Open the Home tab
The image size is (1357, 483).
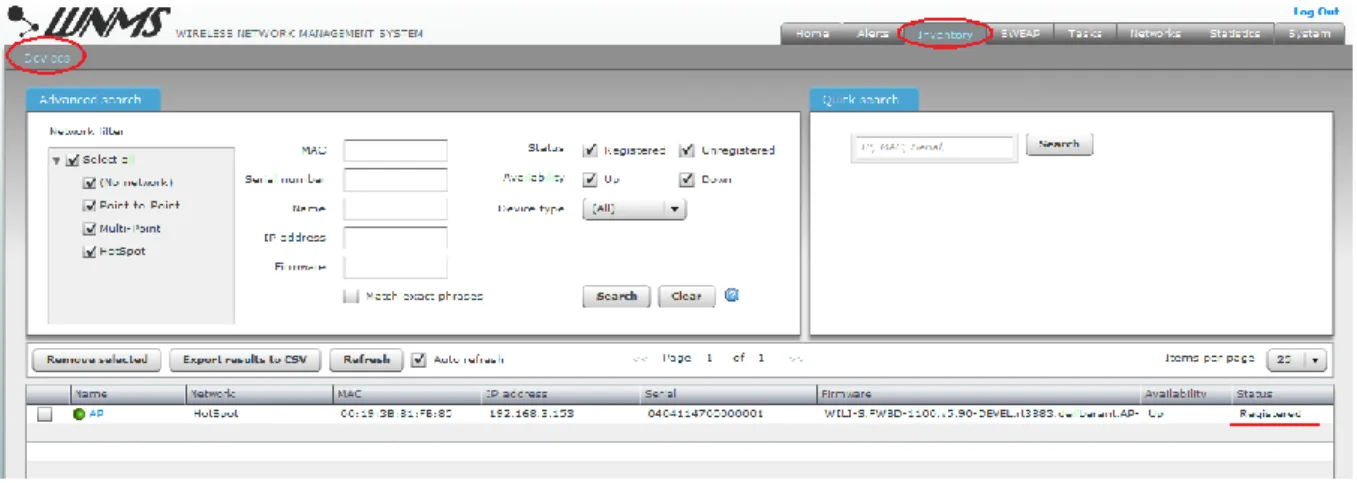coord(811,33)
